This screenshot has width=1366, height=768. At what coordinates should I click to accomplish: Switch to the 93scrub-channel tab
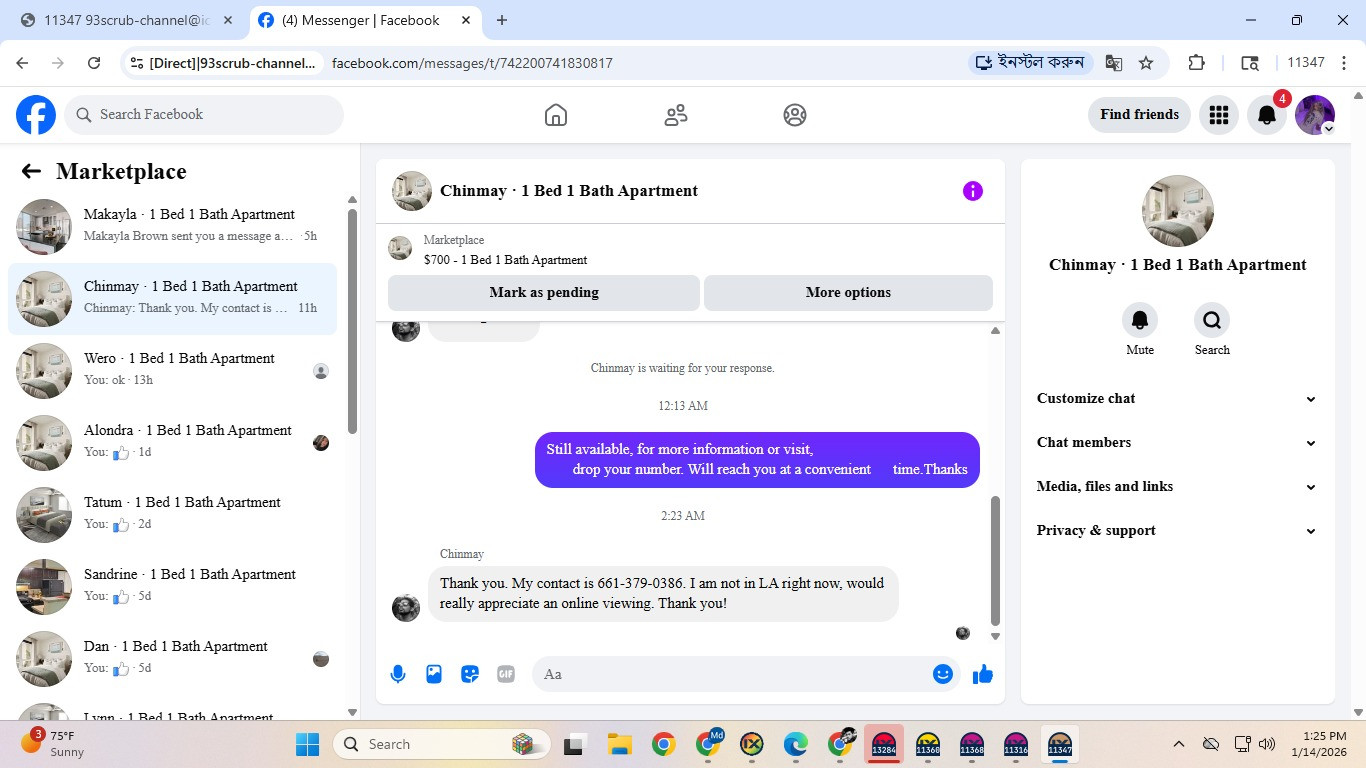126,20
